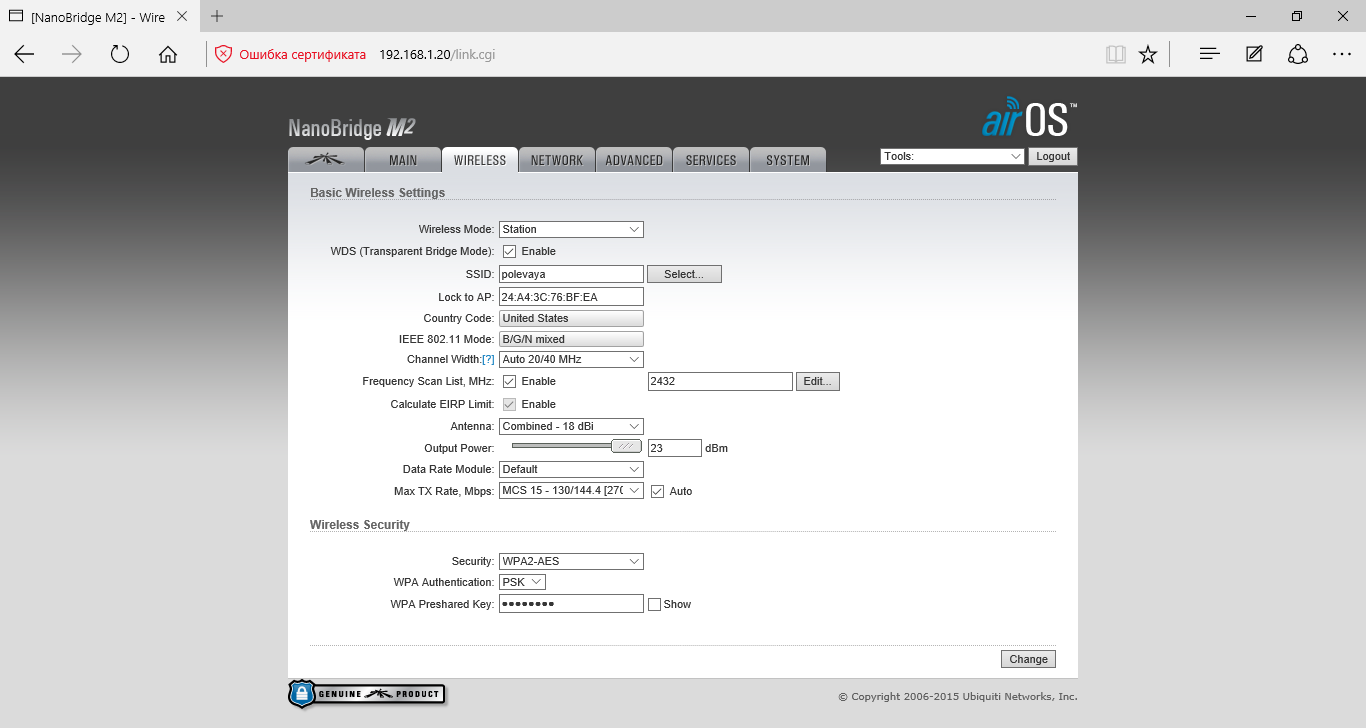Open the Max TX Rate dropdown
The height and width of the screenshot is (728, 1366).
(571, 491)
